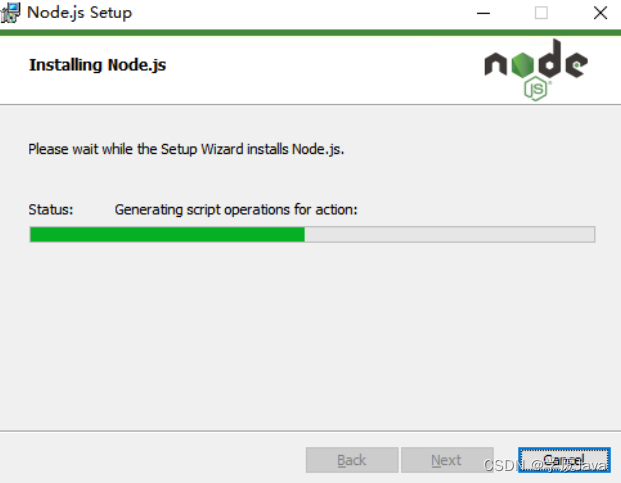Viewport: 621px width, 483px height.
Task: Click the empty gray part of progress bar
Action: tap(450, 234)
